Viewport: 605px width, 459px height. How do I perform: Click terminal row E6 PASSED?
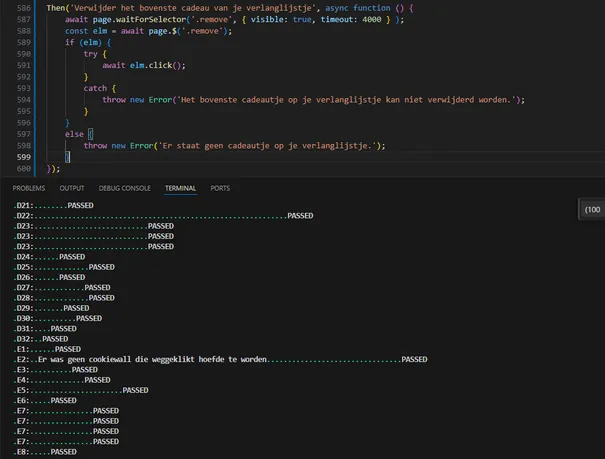click(45, 401)
